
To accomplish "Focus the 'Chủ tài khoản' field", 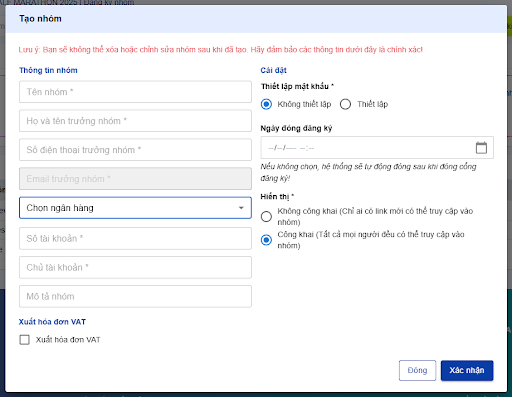I will pos(135,267).
